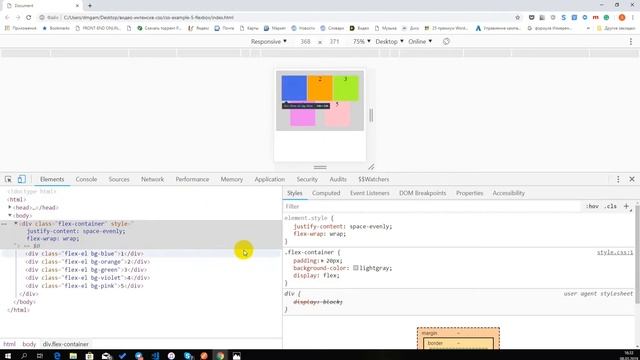This screenshot has height=360, width=640.
Task: Open the Audits tab
Action: click(338, 179)
